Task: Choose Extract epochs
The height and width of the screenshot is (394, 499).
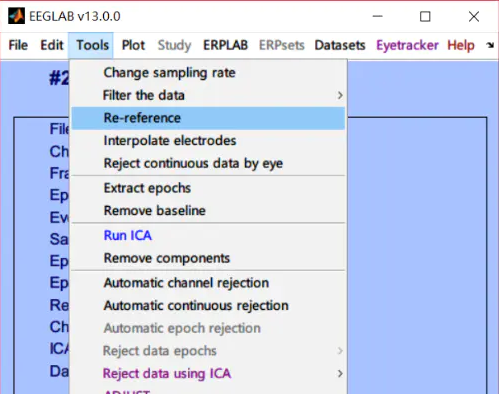Action: pyautogui.click(x=208, y=188)
